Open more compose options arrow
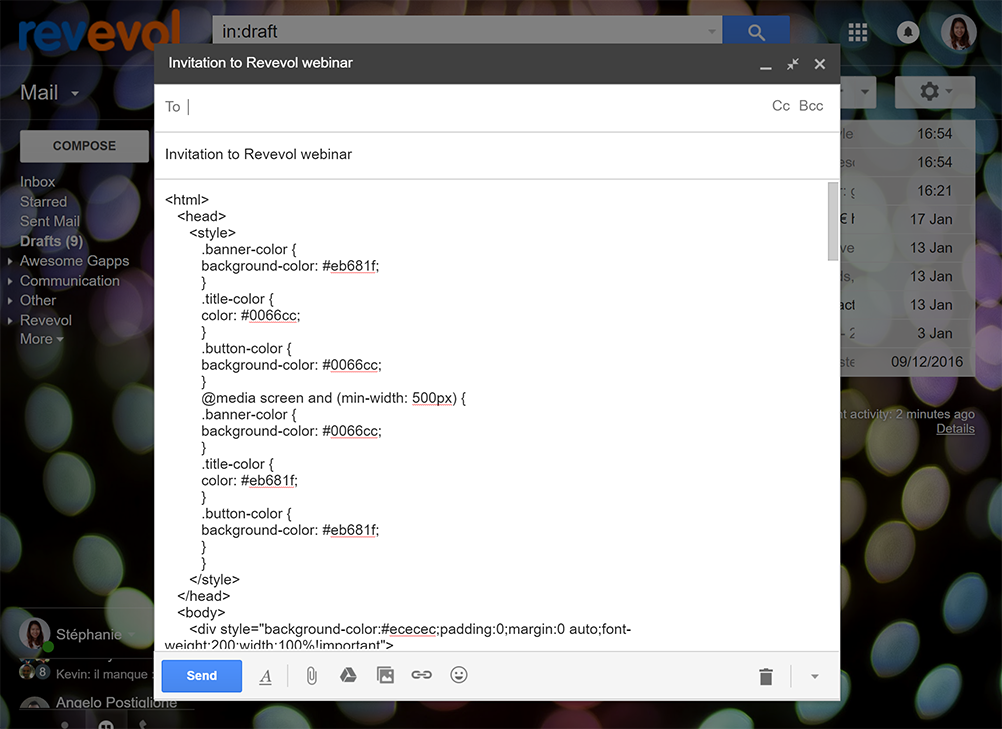 (815, 676)
